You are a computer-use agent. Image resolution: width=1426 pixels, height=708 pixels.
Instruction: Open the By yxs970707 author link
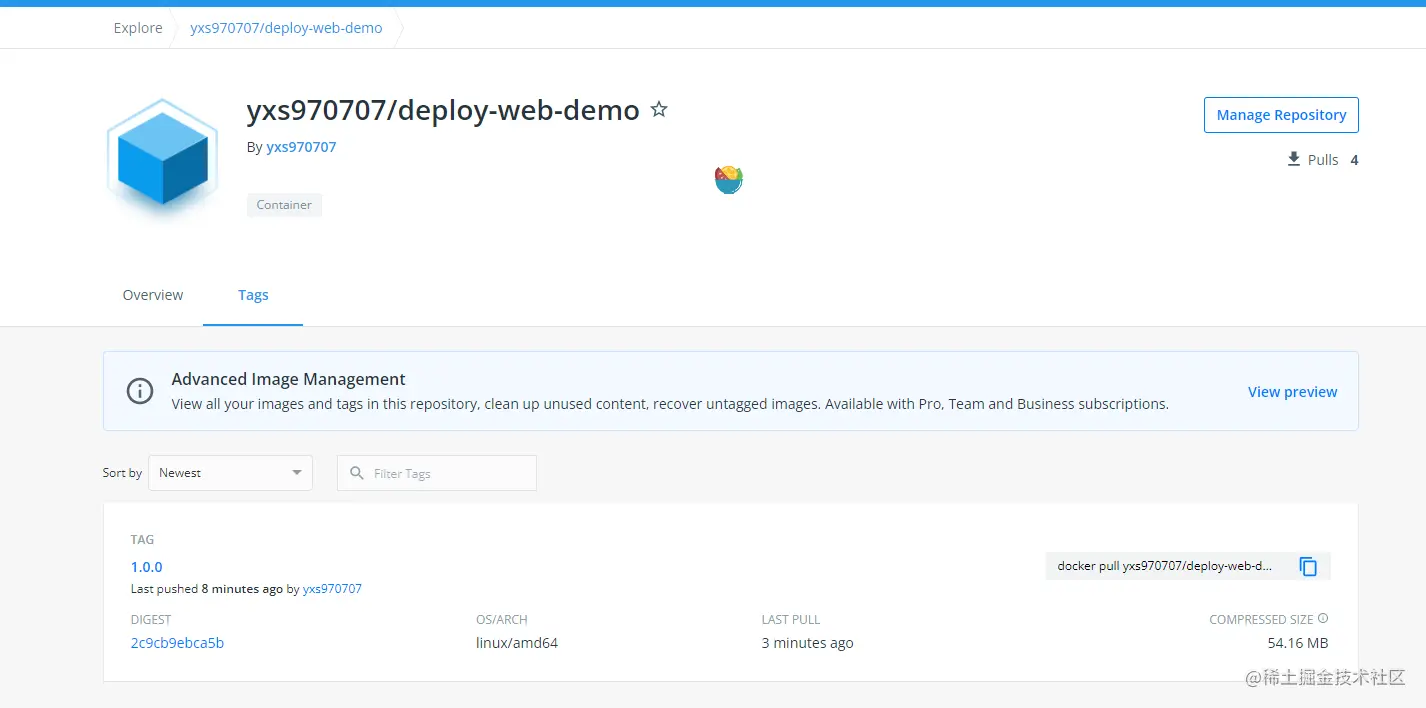point(301,147)
